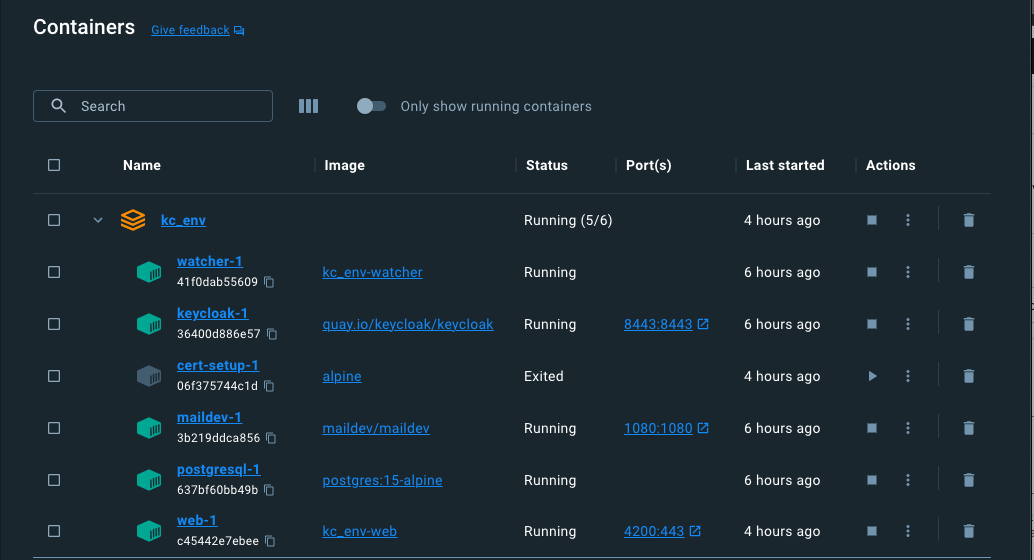
Task: Open the kc_env stack link
Action: coord(183,220)
